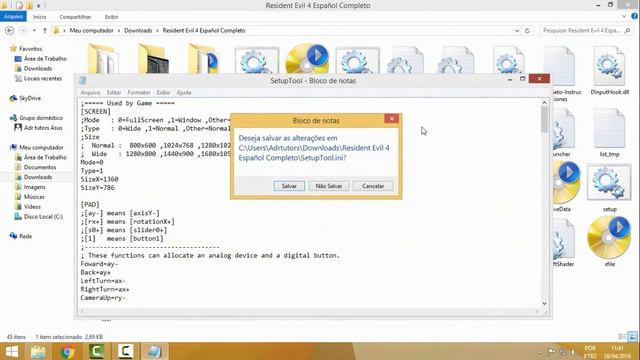This screenshot has height=360, width=640.
Task: Go up one folder level in Explorer
Action: click(44, 31)
